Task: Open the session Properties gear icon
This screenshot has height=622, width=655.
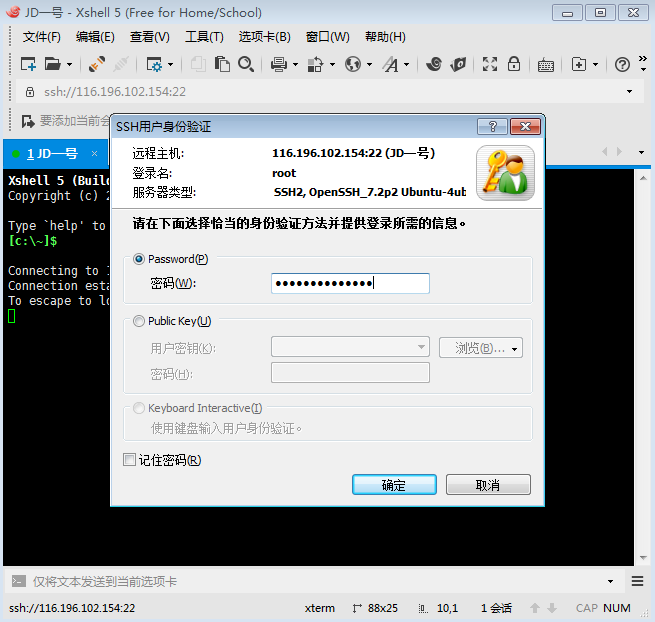Action: click(x=154, y=64)
